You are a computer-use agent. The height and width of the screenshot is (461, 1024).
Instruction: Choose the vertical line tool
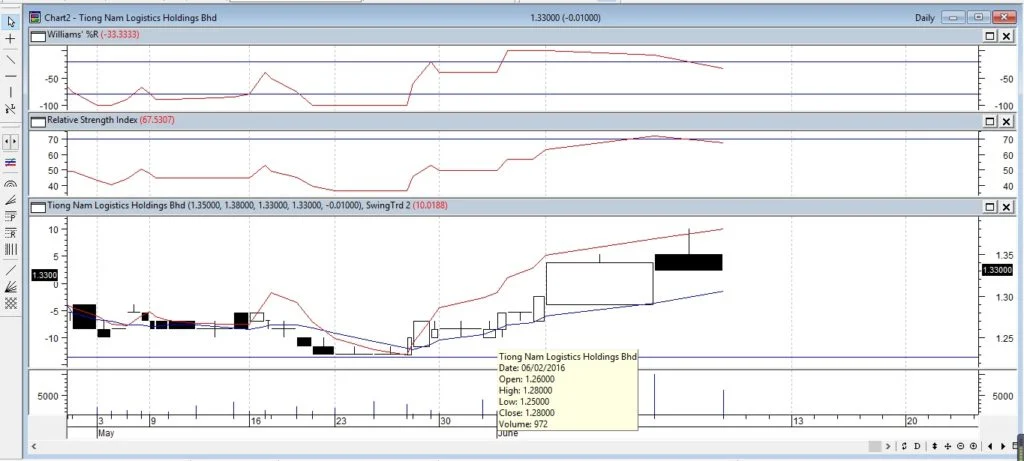tap(10, 92)
